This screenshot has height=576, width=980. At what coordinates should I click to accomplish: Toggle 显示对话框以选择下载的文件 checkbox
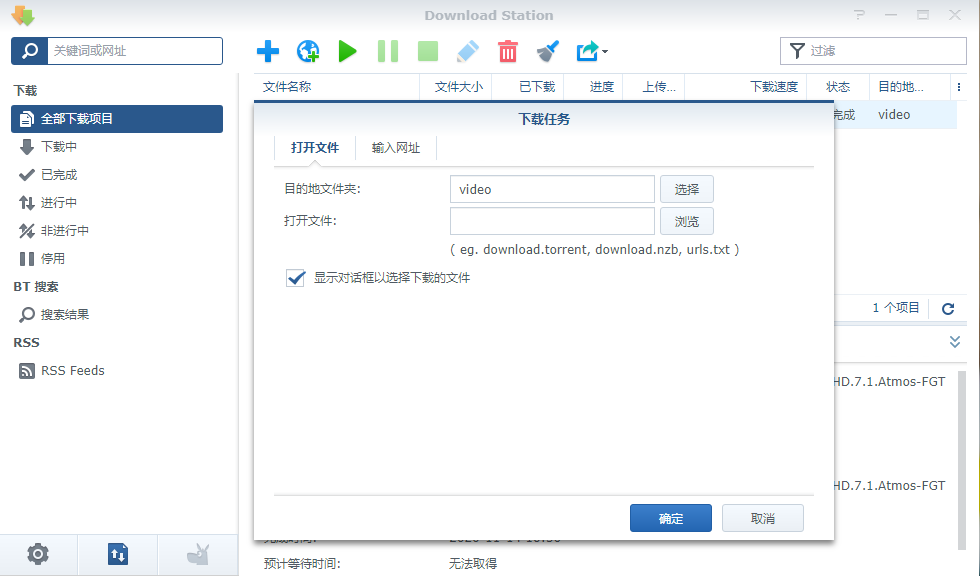(x=296, y=278)
